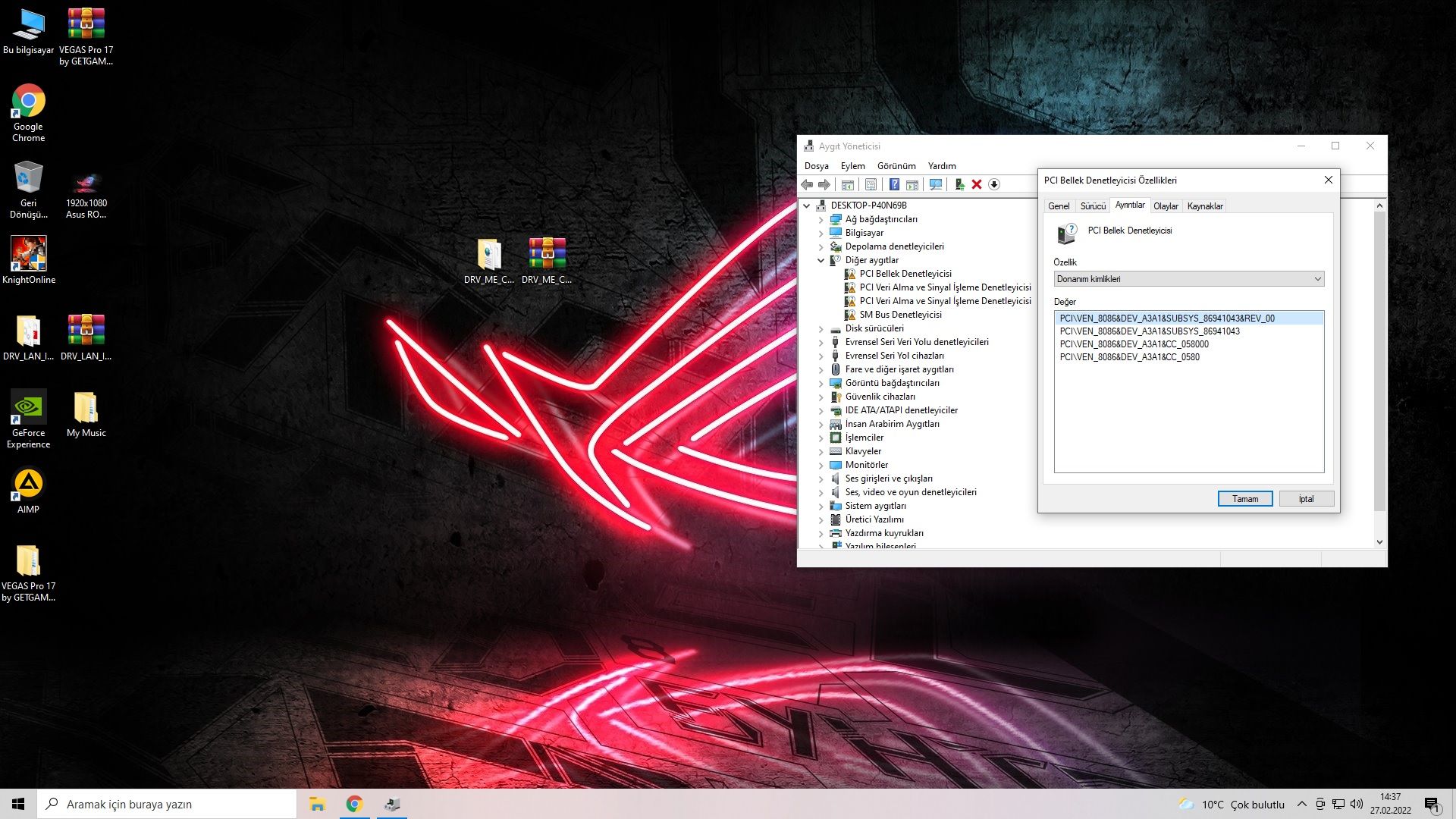Click the Device Manager vertical scrollbar
1456x819 pixels.
click(x=1379, y=364)
